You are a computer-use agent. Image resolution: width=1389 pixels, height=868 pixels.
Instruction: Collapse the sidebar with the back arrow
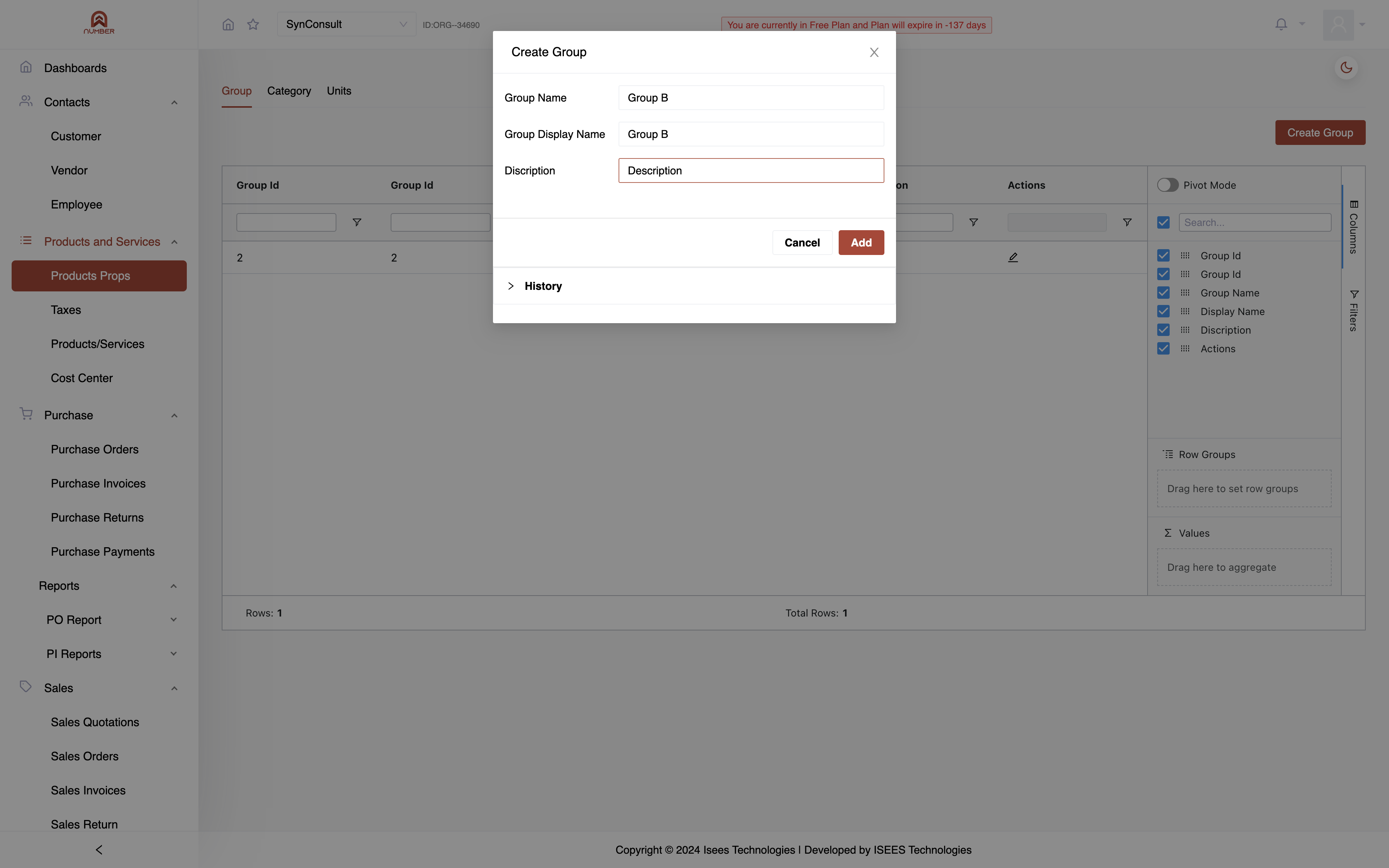[99, 850]
